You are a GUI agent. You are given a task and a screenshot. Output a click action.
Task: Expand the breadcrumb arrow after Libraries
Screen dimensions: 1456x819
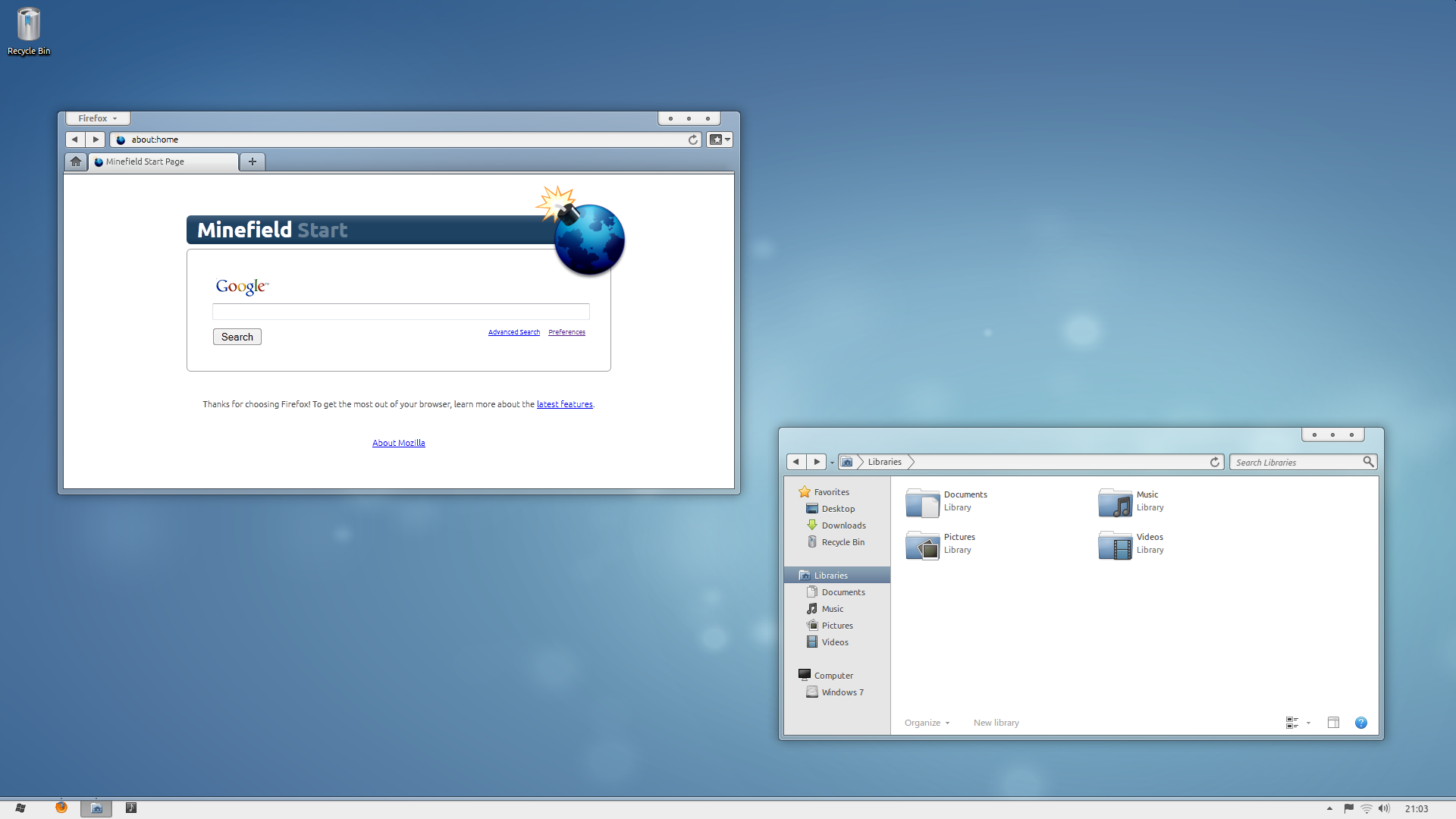pos(911,462)
